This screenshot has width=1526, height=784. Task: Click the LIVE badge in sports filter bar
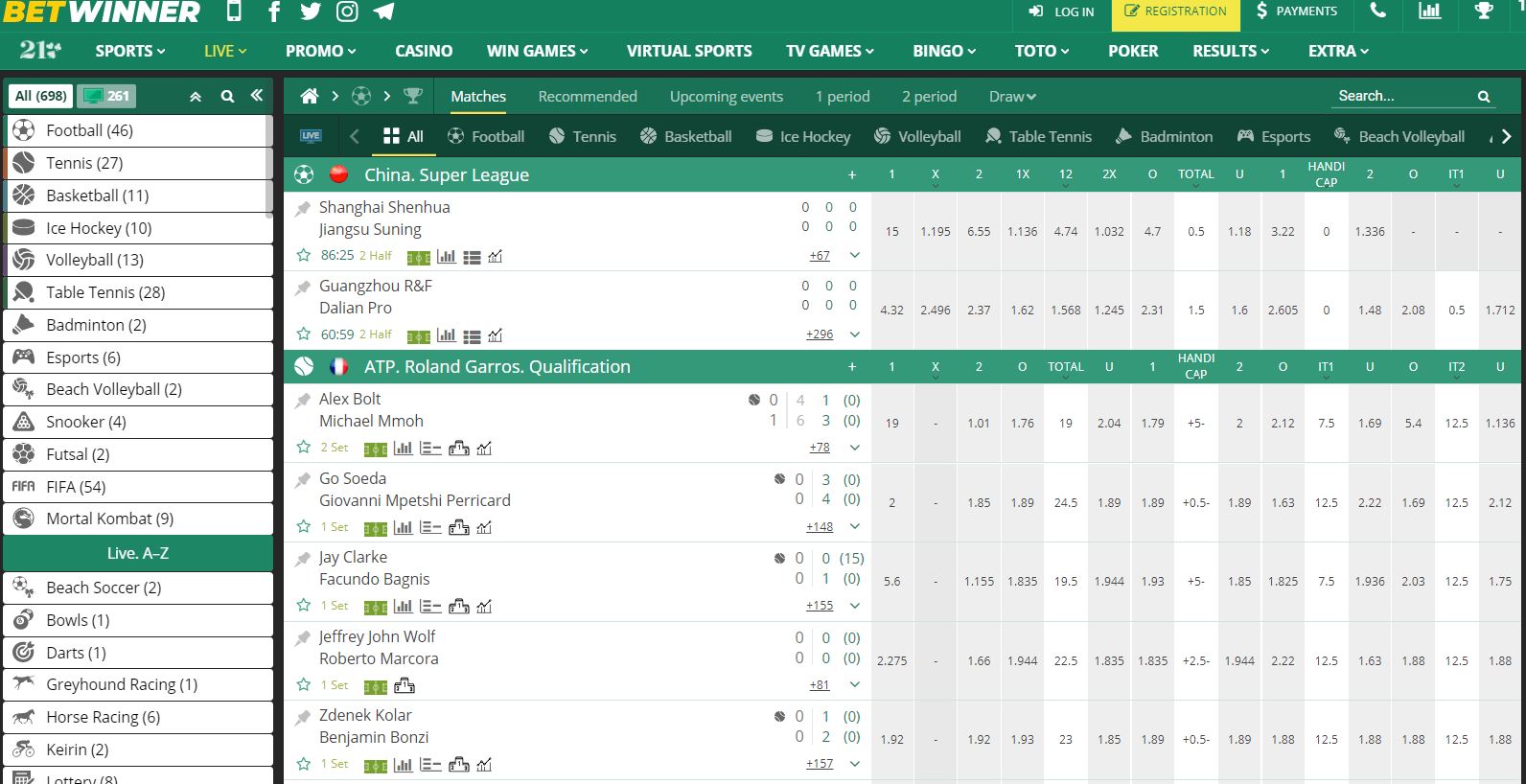[x=311, y=136]
